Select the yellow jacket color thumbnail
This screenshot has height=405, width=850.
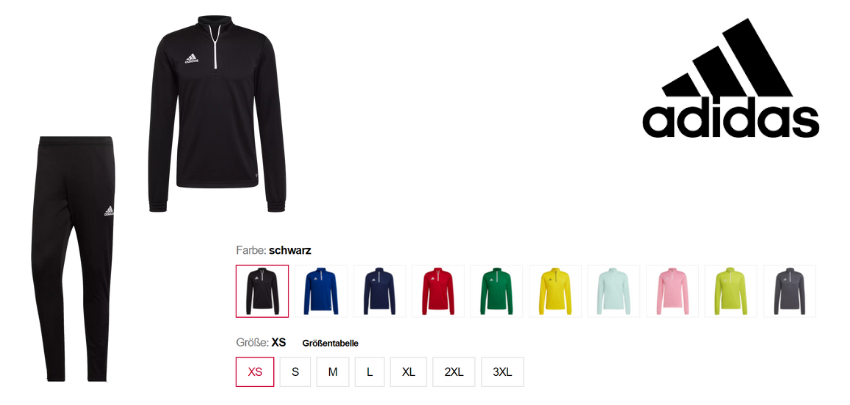[555, 291]
